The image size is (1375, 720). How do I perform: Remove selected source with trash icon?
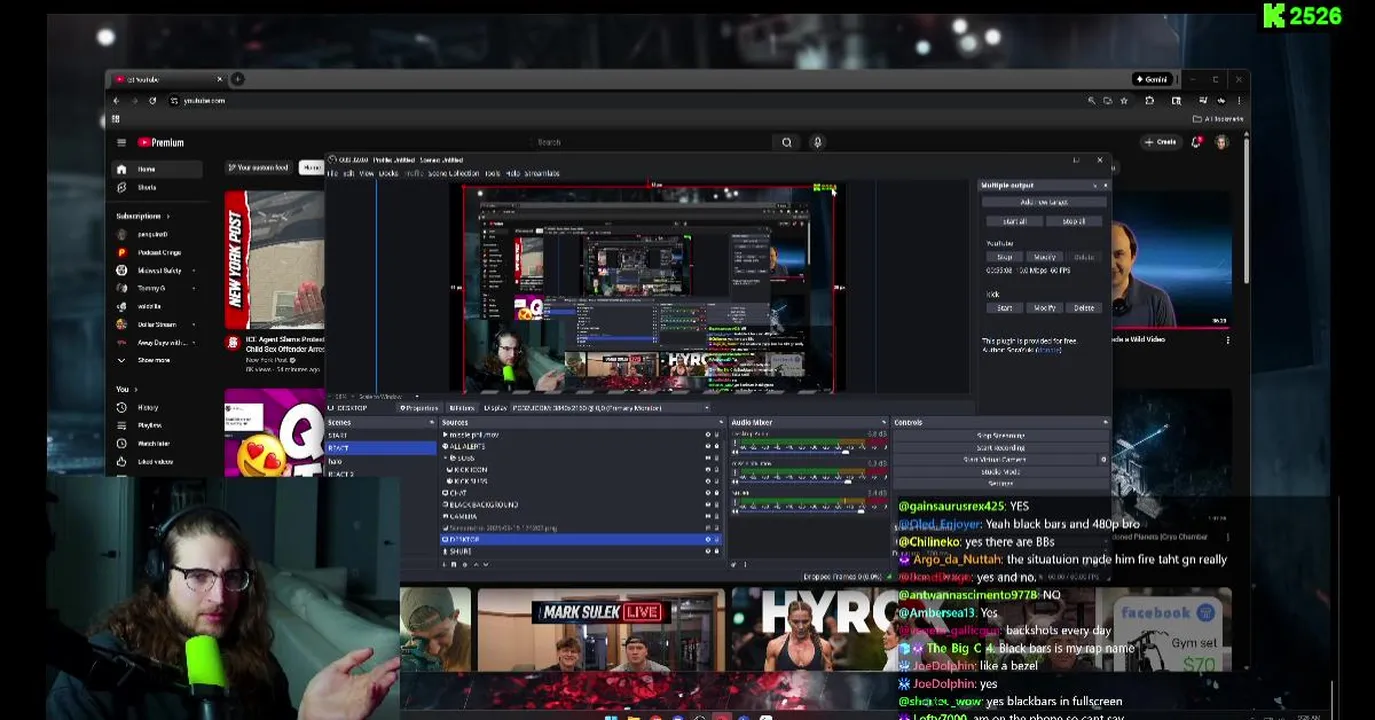(454, 564)
